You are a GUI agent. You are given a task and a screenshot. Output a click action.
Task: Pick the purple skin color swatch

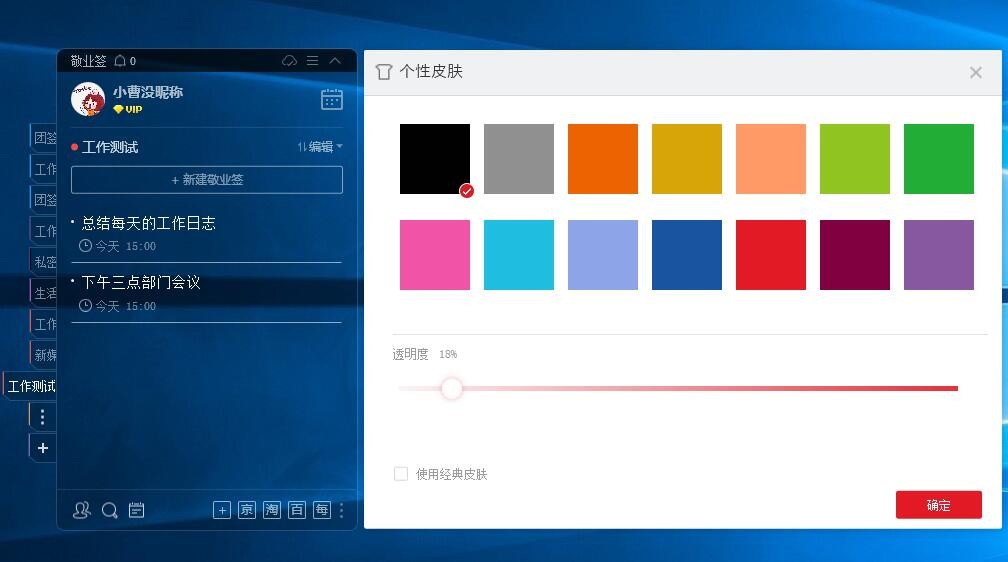point(939,255)
